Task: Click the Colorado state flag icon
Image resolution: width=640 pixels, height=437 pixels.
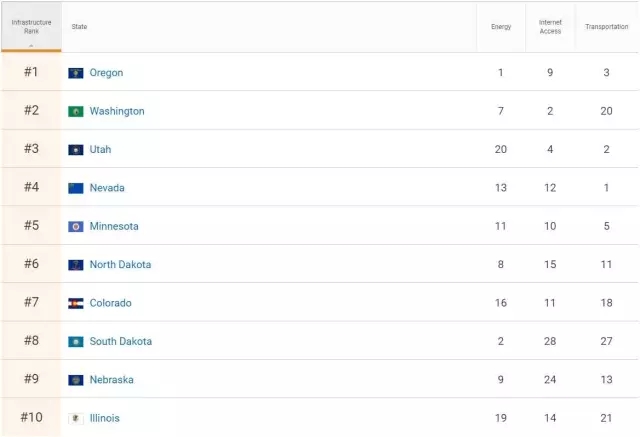Action: [76, 303]
